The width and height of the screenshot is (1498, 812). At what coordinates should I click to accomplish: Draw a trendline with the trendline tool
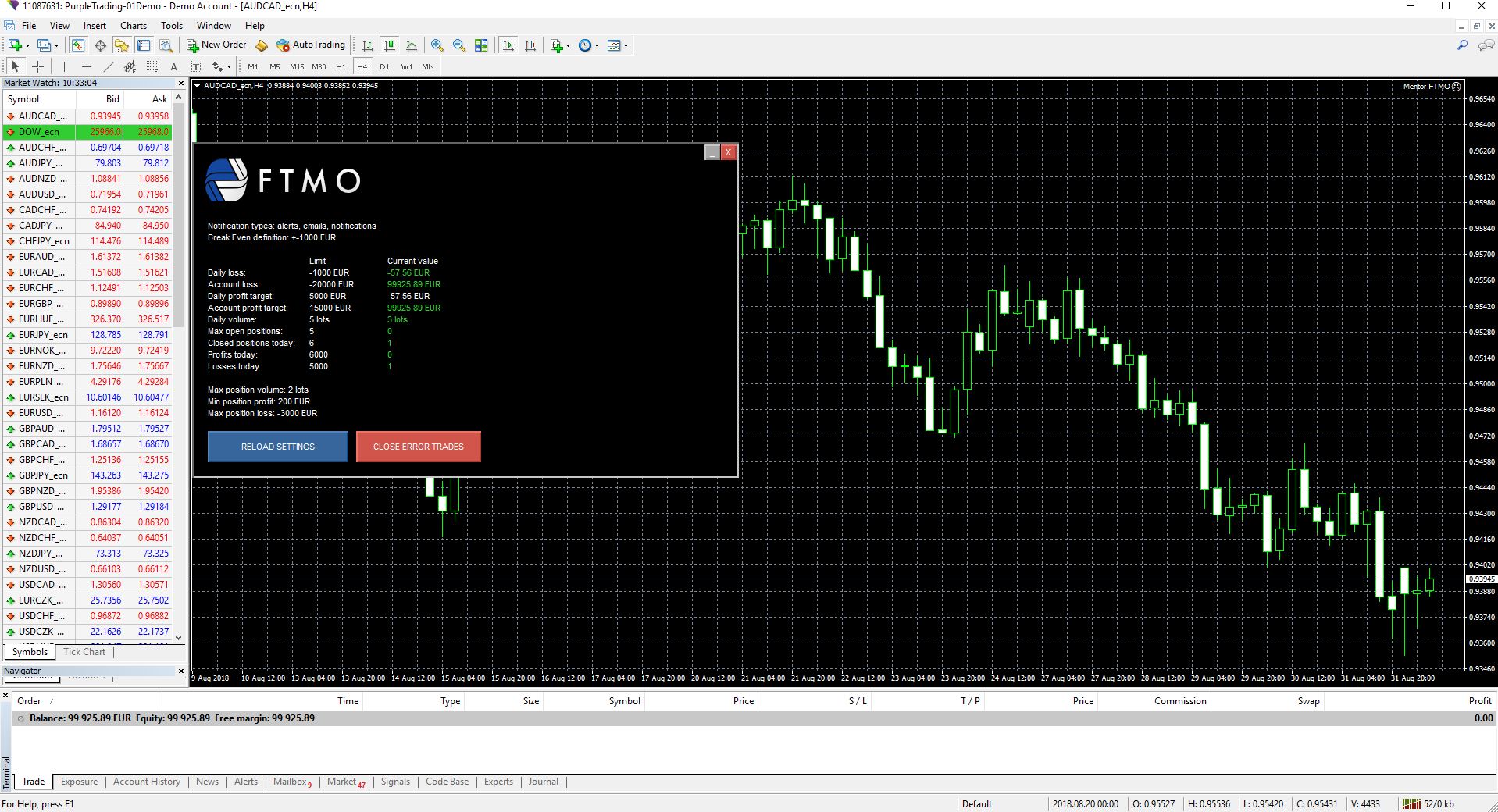(x=109, y=66)
